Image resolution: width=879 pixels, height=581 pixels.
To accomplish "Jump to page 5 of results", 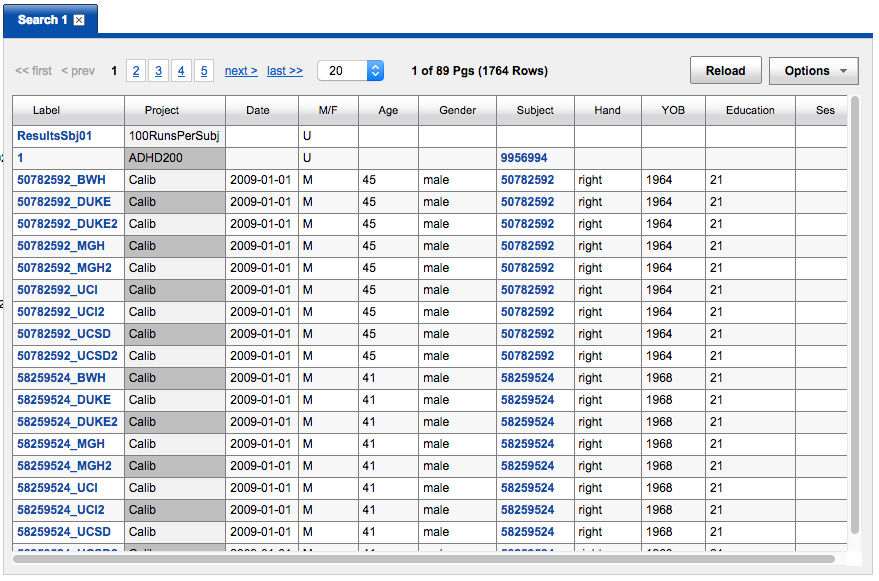I will (x=204, y=71).
